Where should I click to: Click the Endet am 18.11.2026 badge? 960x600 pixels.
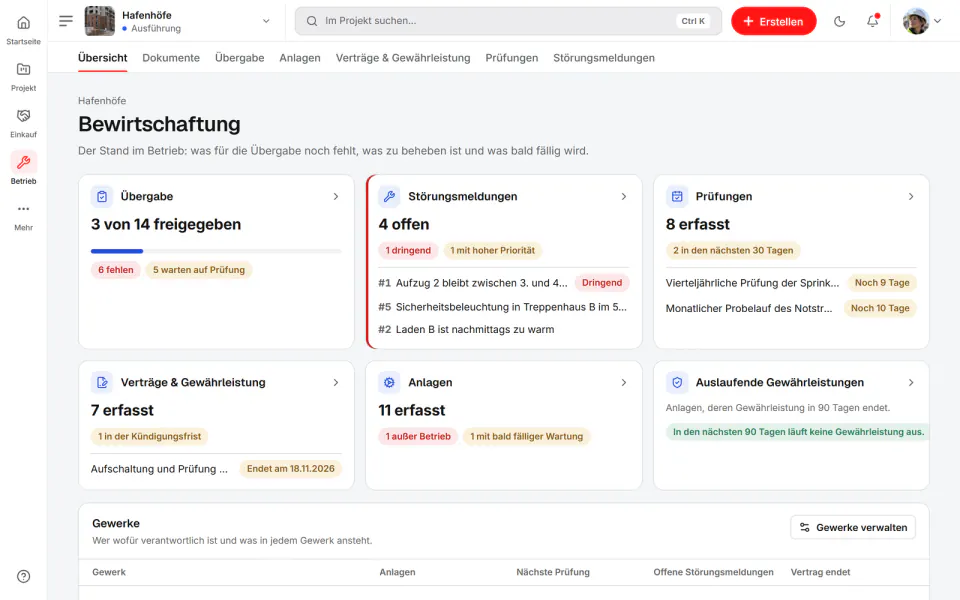coord(291,469)
